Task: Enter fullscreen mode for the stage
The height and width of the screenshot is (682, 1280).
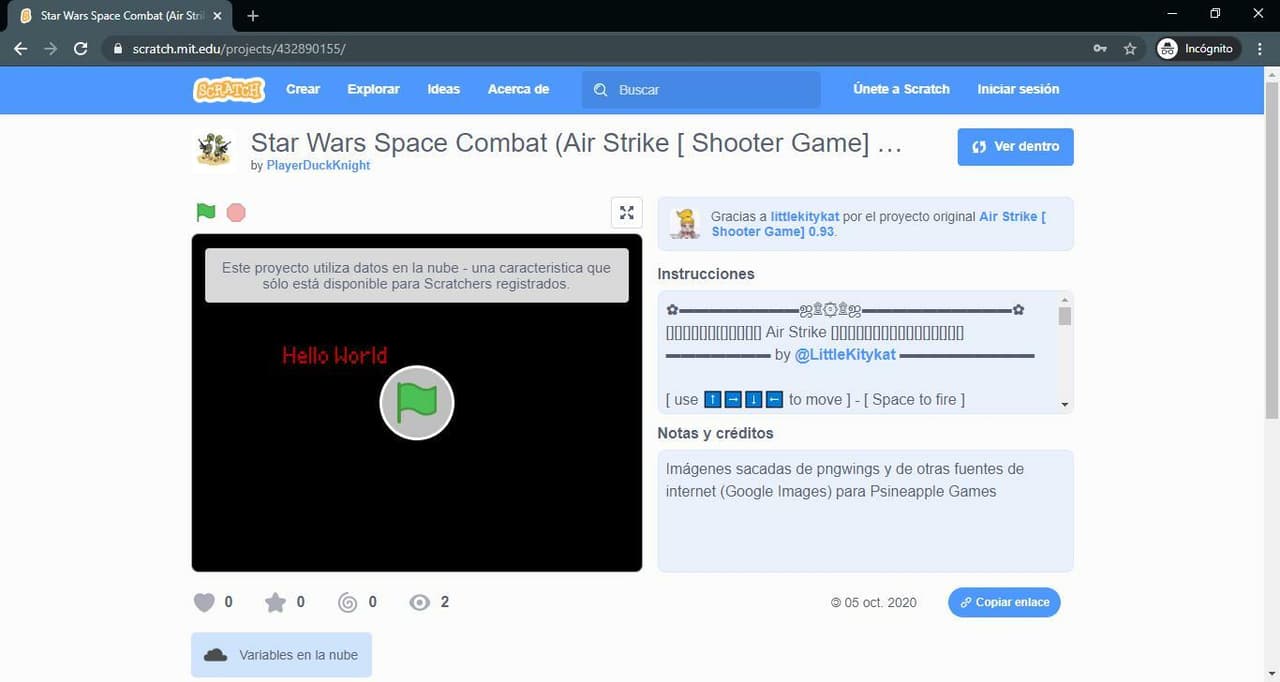Action: coord(627,212)
